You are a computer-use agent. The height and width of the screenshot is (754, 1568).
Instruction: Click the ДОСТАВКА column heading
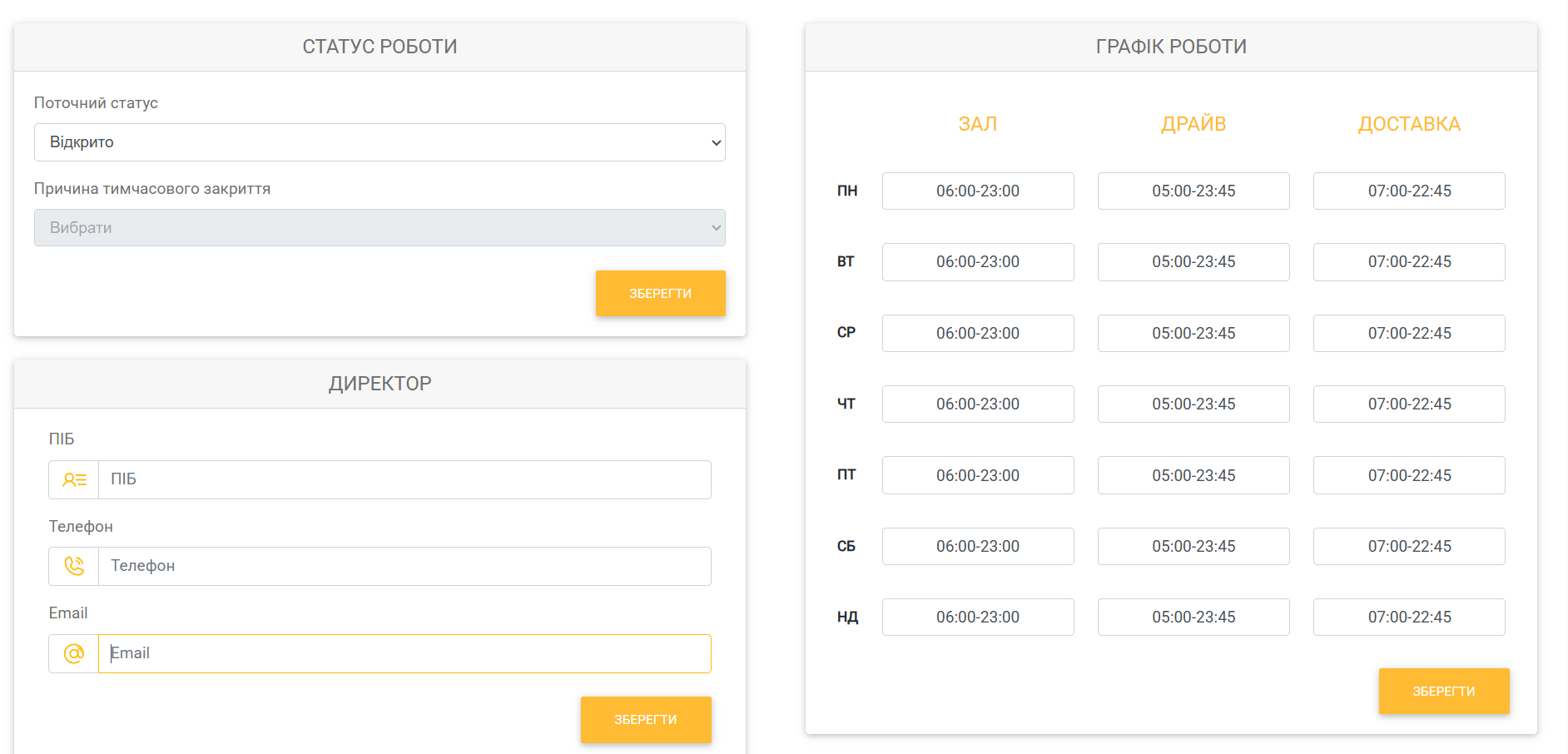point(1408,124)
